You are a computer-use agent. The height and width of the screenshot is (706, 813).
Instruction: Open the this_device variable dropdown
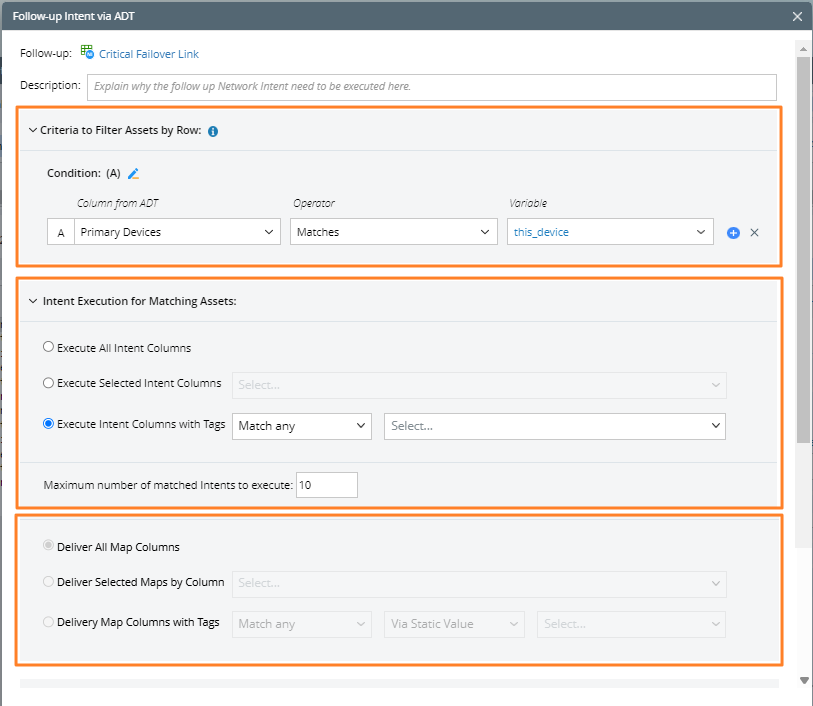pos(610,232)
